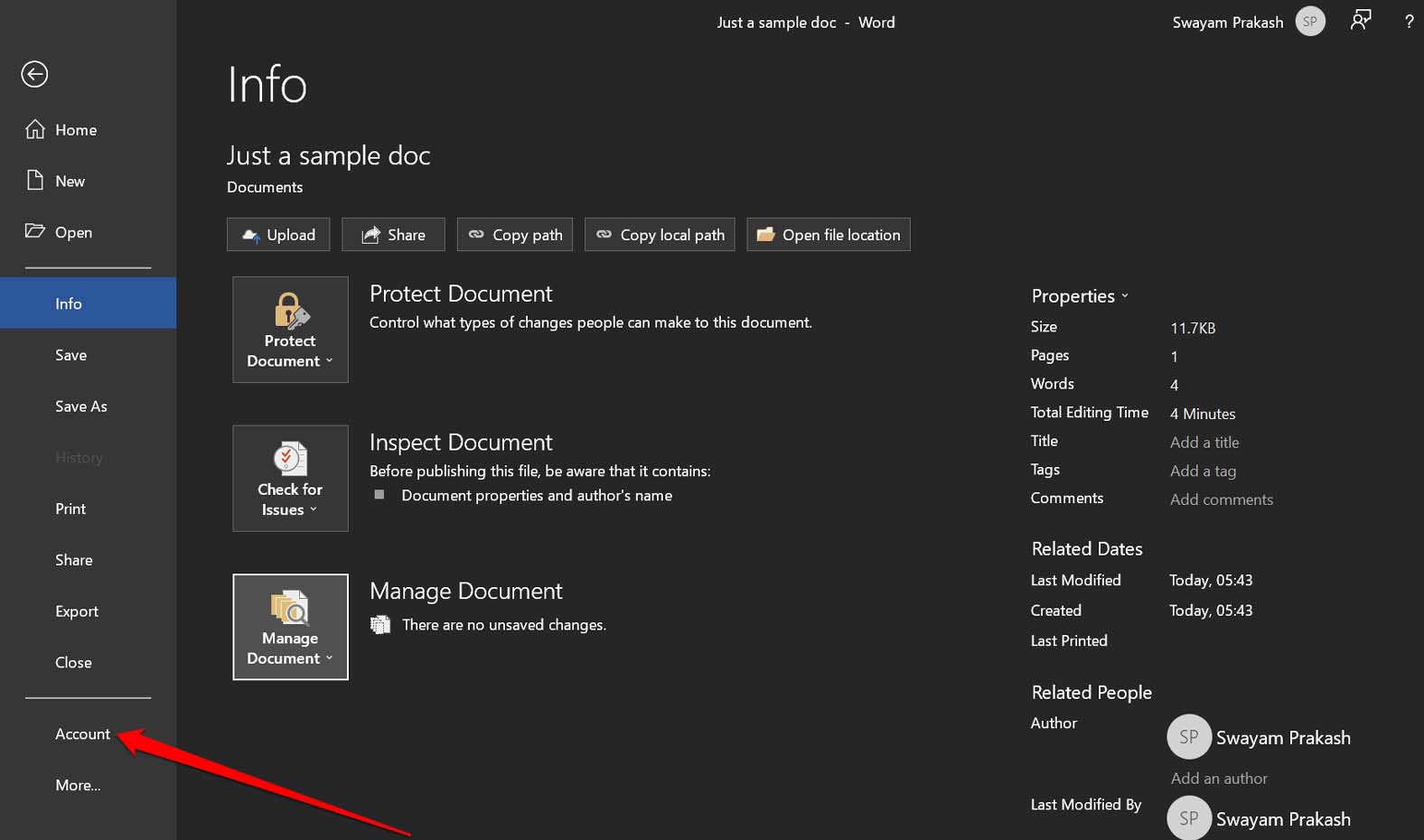Click the Add an author field
This screenshot has width=1424, height=840.
1219,779
